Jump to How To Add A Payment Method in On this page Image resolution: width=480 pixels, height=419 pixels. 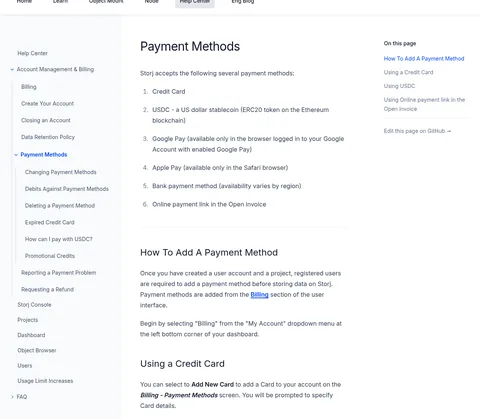[424, 59]
